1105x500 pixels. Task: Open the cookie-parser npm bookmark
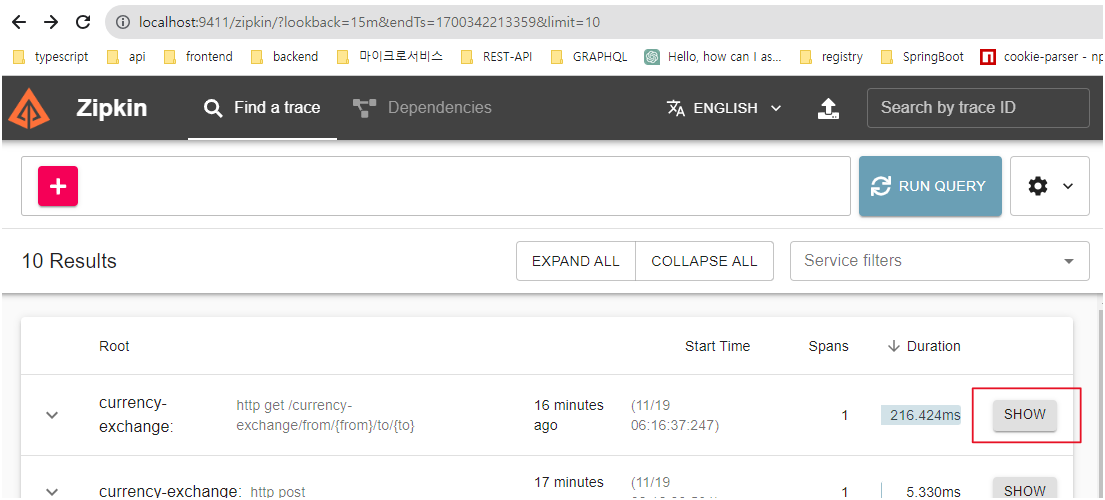1042,57
